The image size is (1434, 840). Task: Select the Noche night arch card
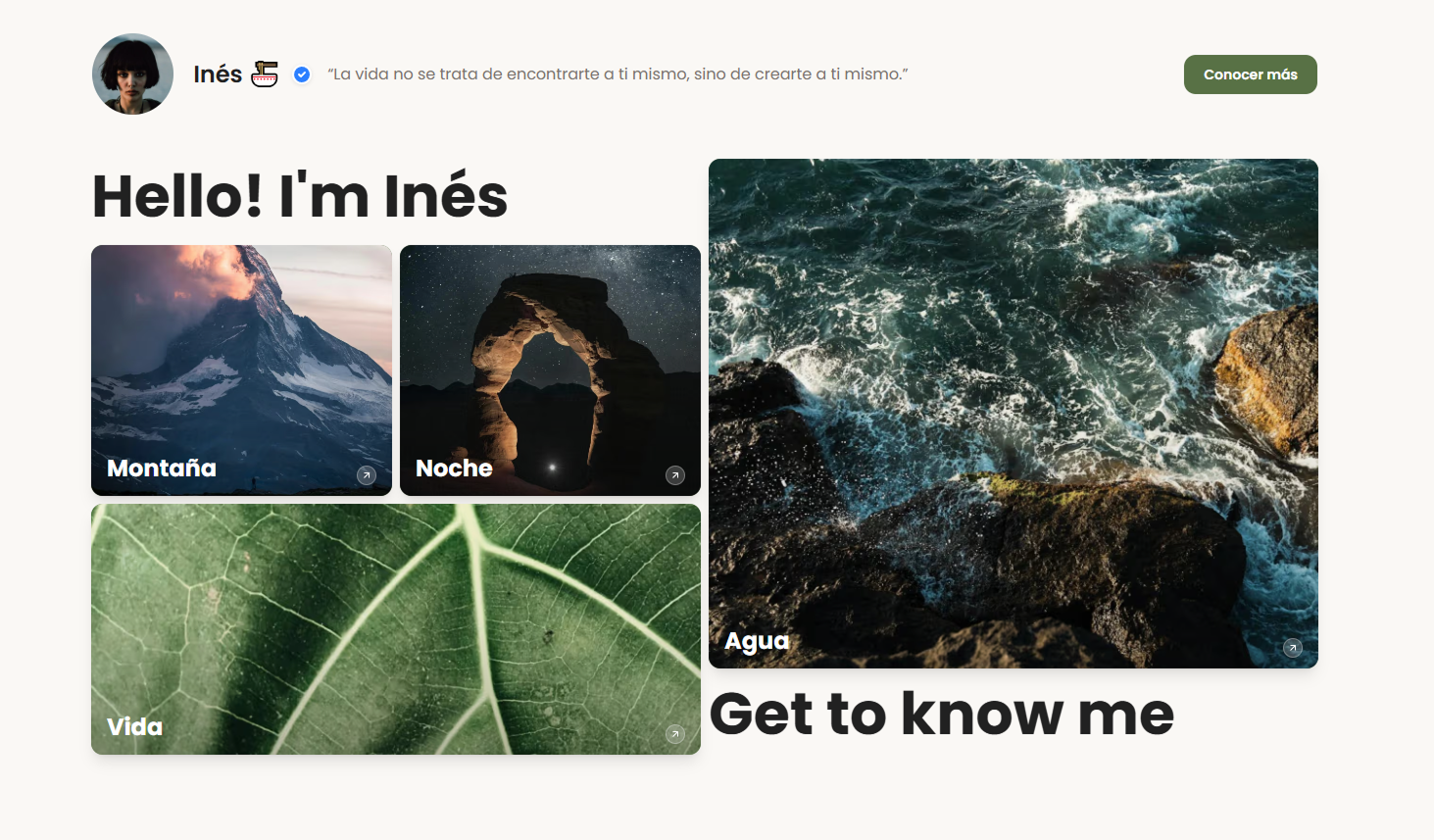[x=550, y=371]
